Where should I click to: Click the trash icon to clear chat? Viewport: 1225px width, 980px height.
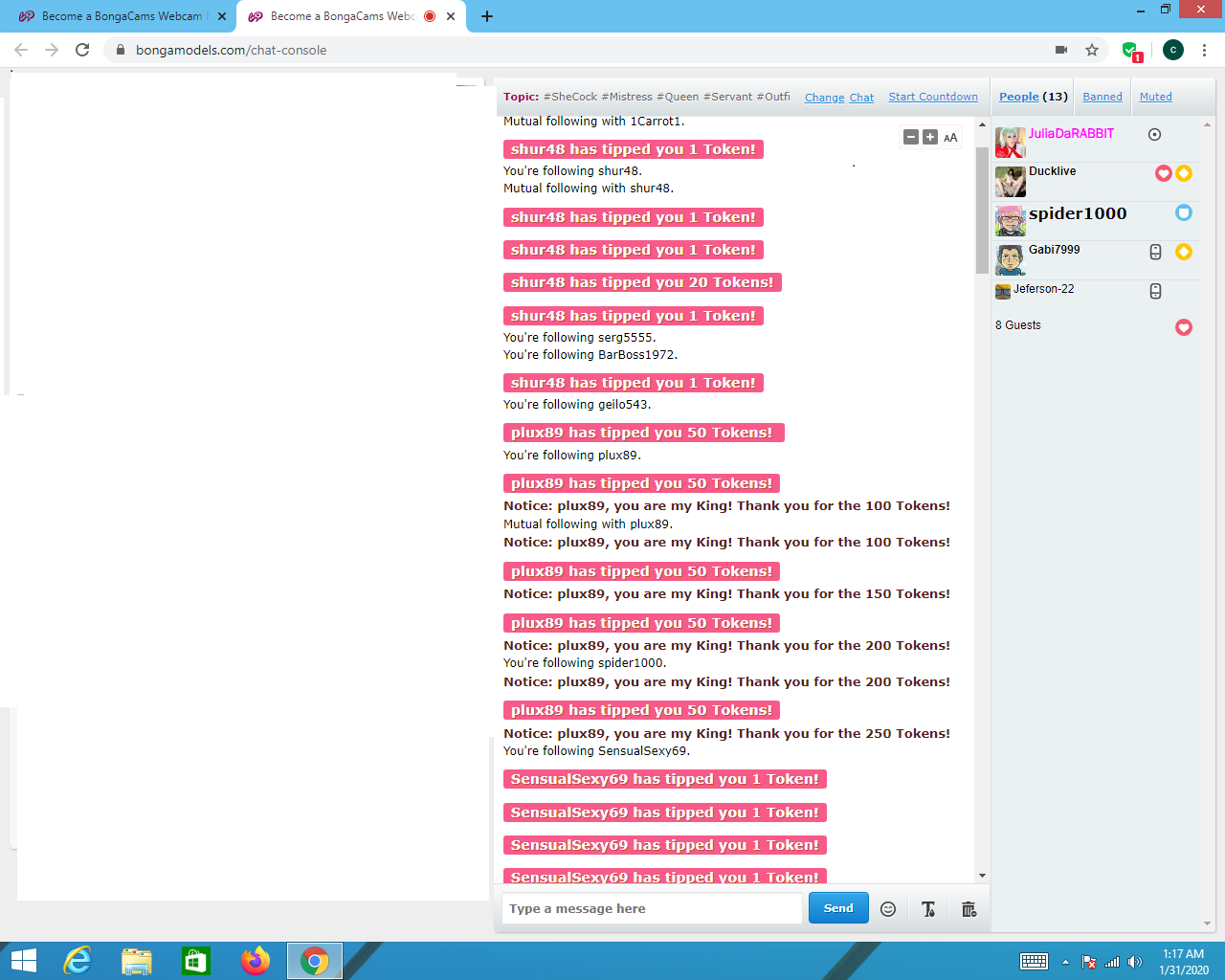(969, 909)
